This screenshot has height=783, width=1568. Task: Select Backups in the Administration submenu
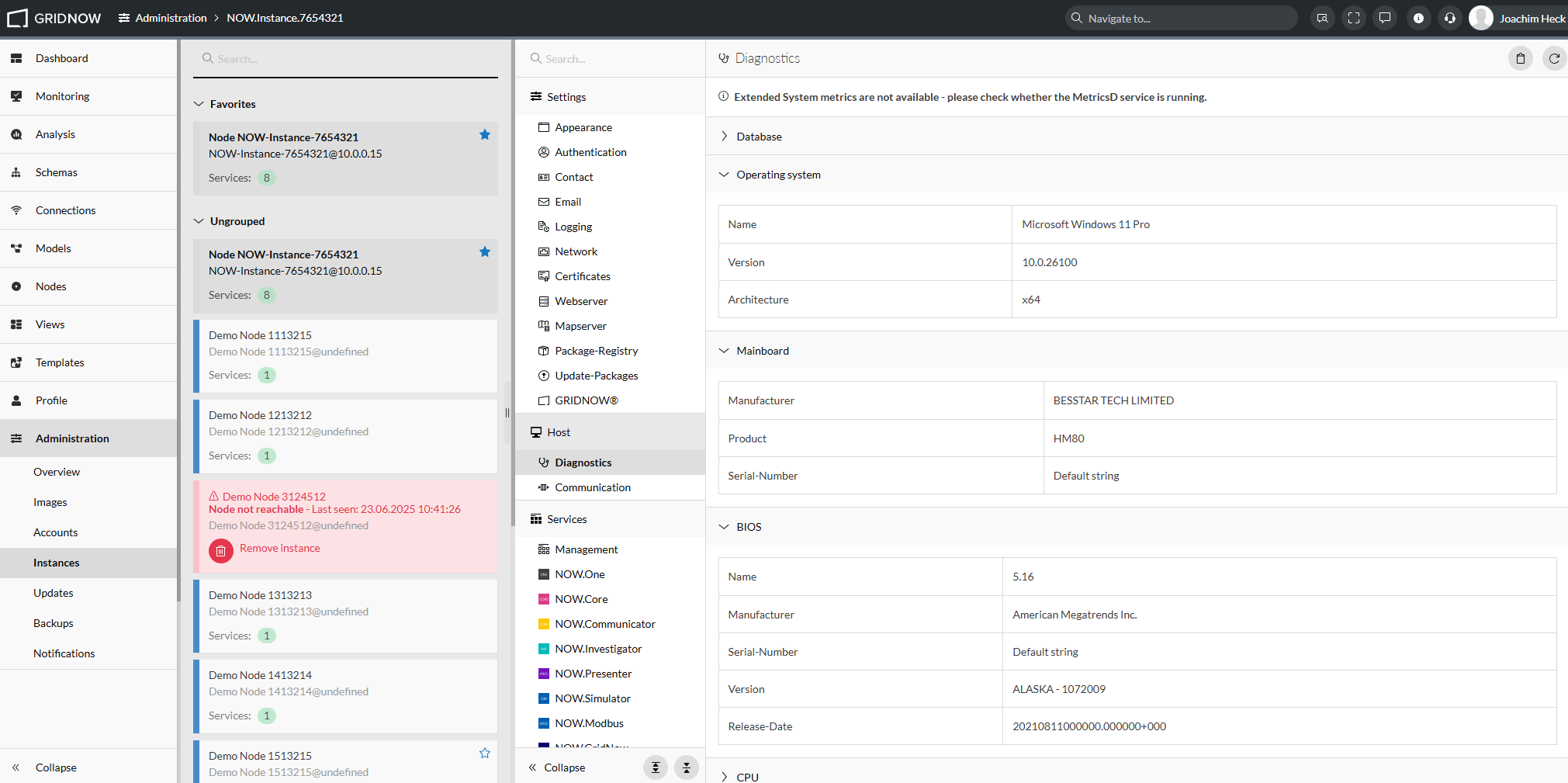click(x=54, y=623)
